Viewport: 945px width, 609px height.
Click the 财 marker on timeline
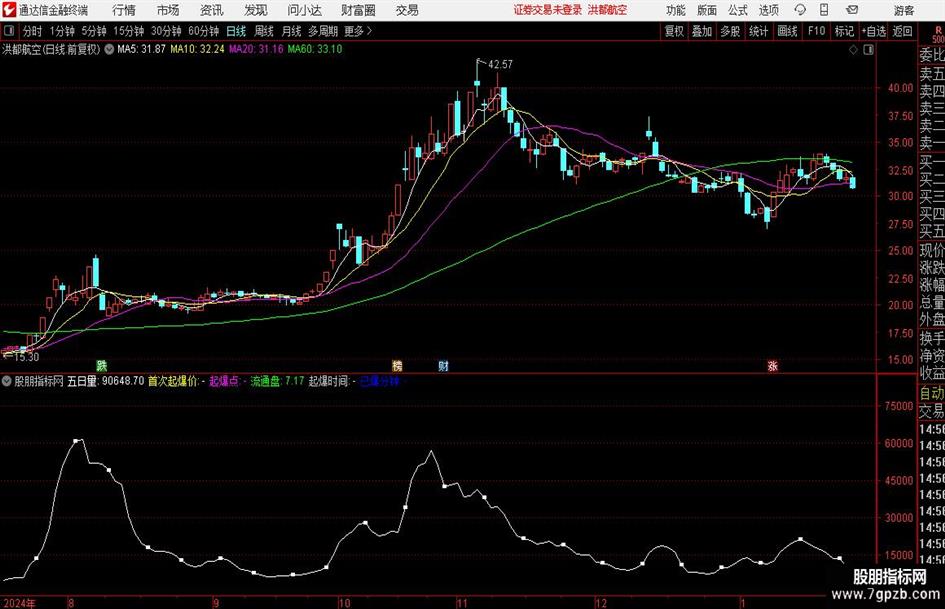pyautogui.click(x=444, y=365)
